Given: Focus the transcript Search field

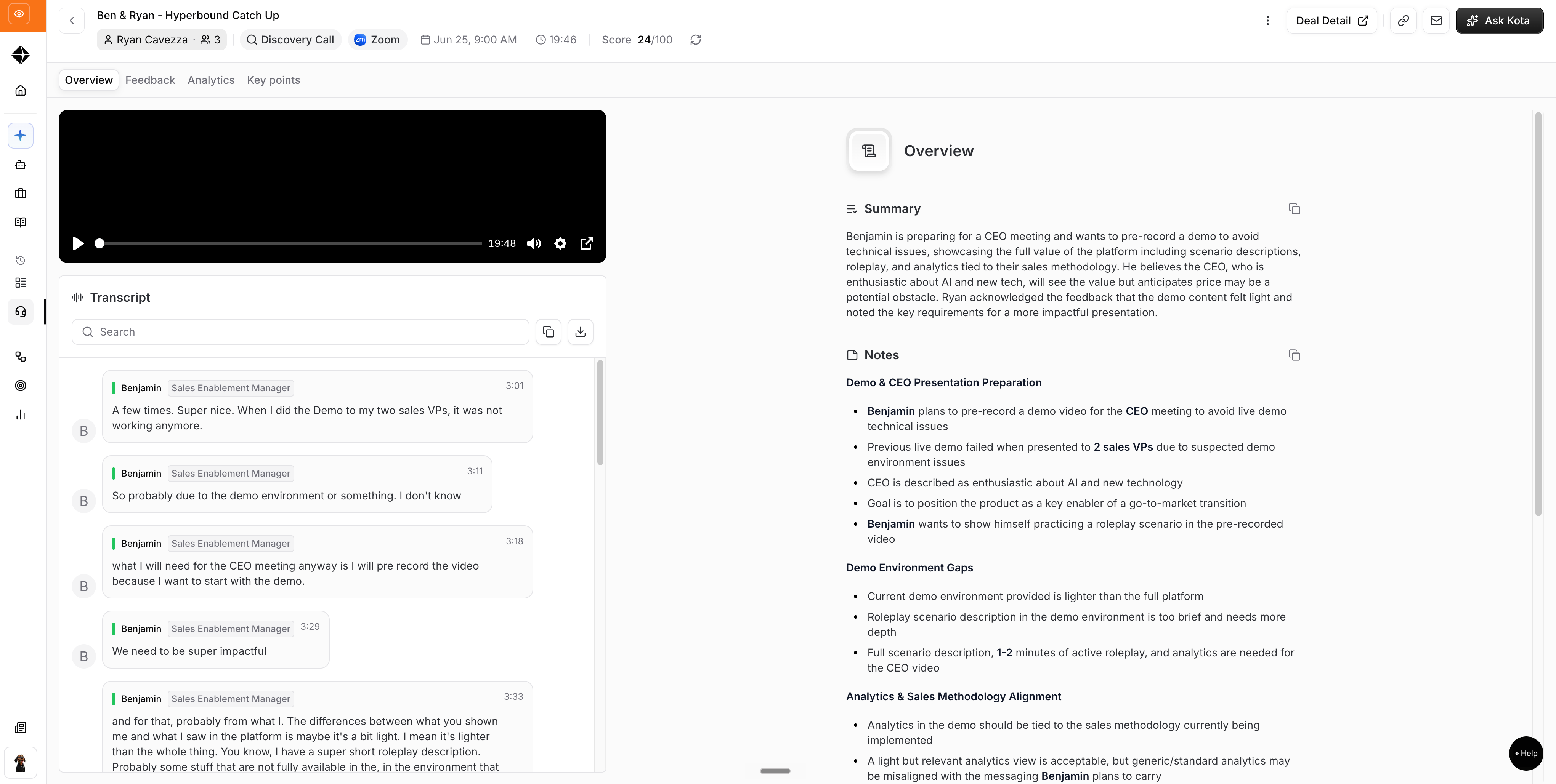Looking at the screenshot, I should [300, 332].
